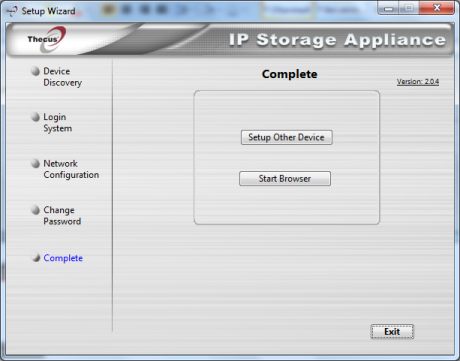Exit the Setup Wizard
The height and width of the screenshot is (361, 460).
pyautogui.click(x=392, y=332)
